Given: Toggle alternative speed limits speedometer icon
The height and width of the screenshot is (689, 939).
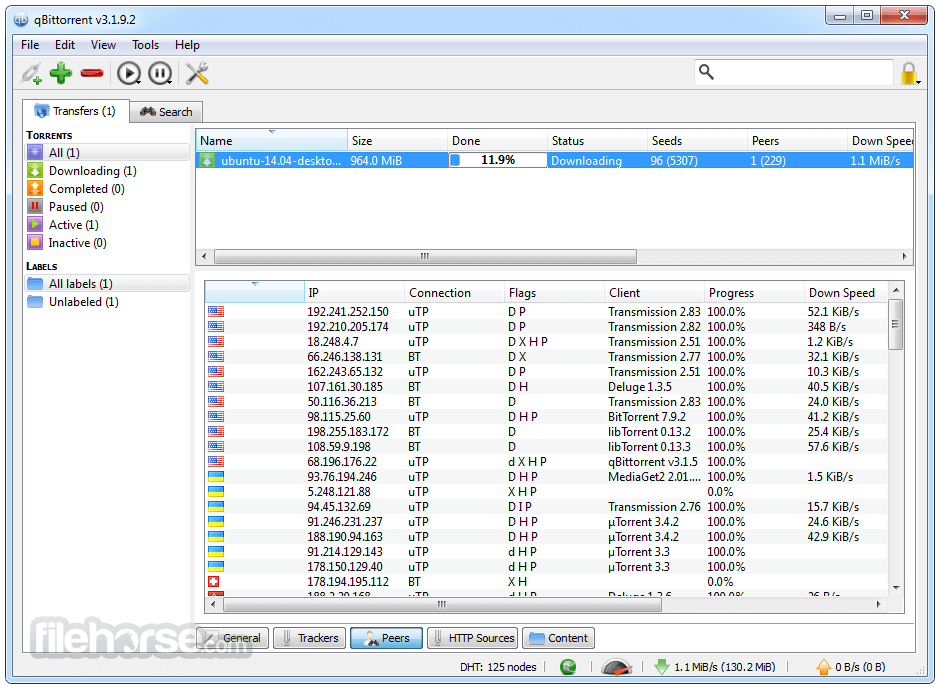Looking at the screenshot, I should pyautogui.click(x=616, y=667).
